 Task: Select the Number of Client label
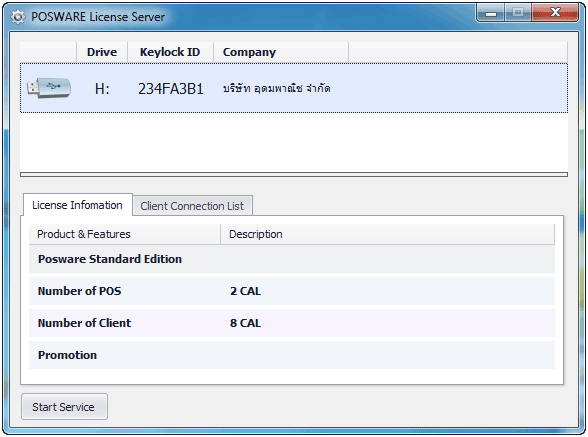pyautogui.click(x=84, y=323)
